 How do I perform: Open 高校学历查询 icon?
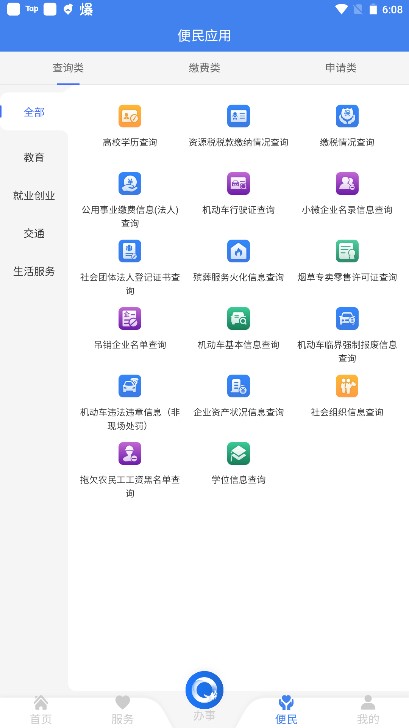130,116
